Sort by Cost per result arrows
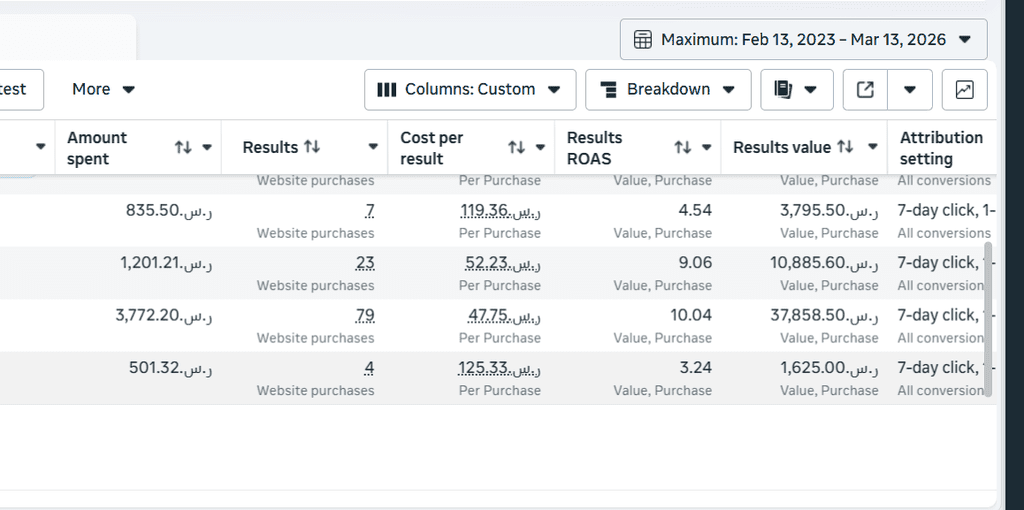The image size is (1024, 510). (x=516, y=147)
